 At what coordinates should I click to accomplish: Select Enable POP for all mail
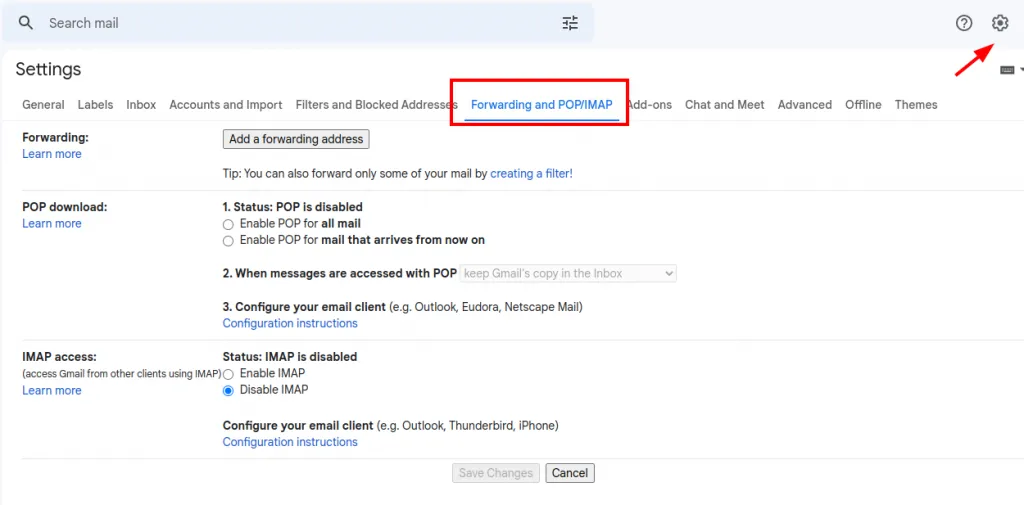pos(228,224)
